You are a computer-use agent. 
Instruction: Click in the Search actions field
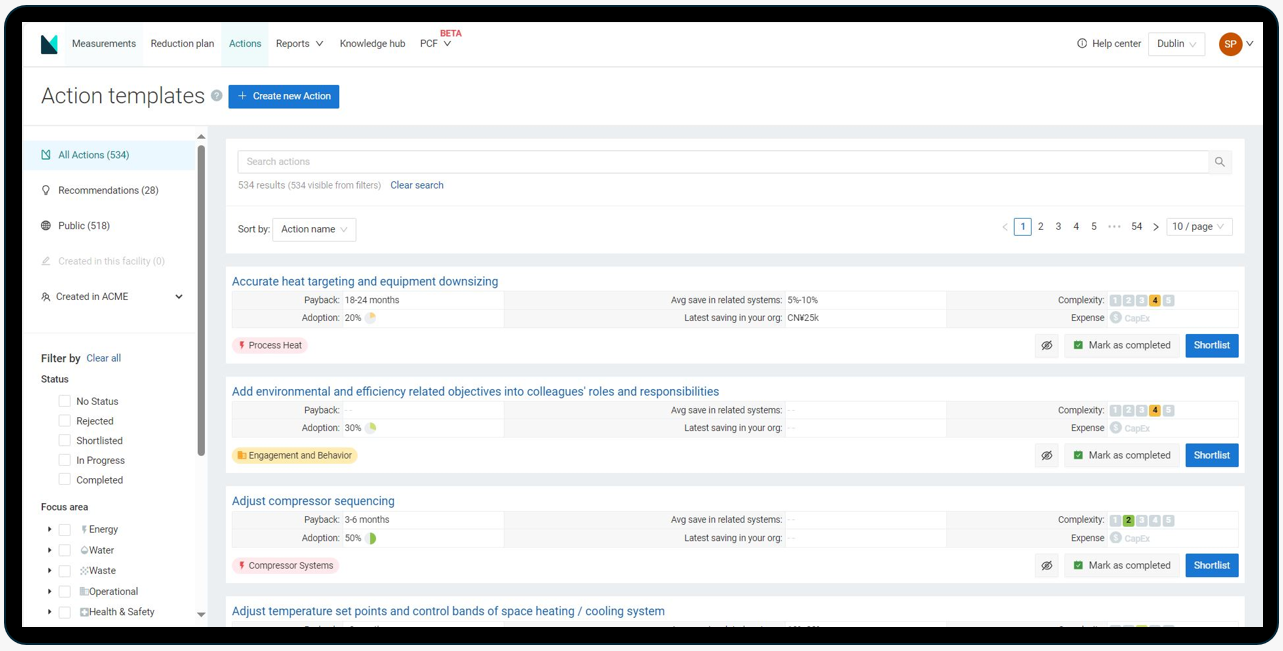(720, 162)
